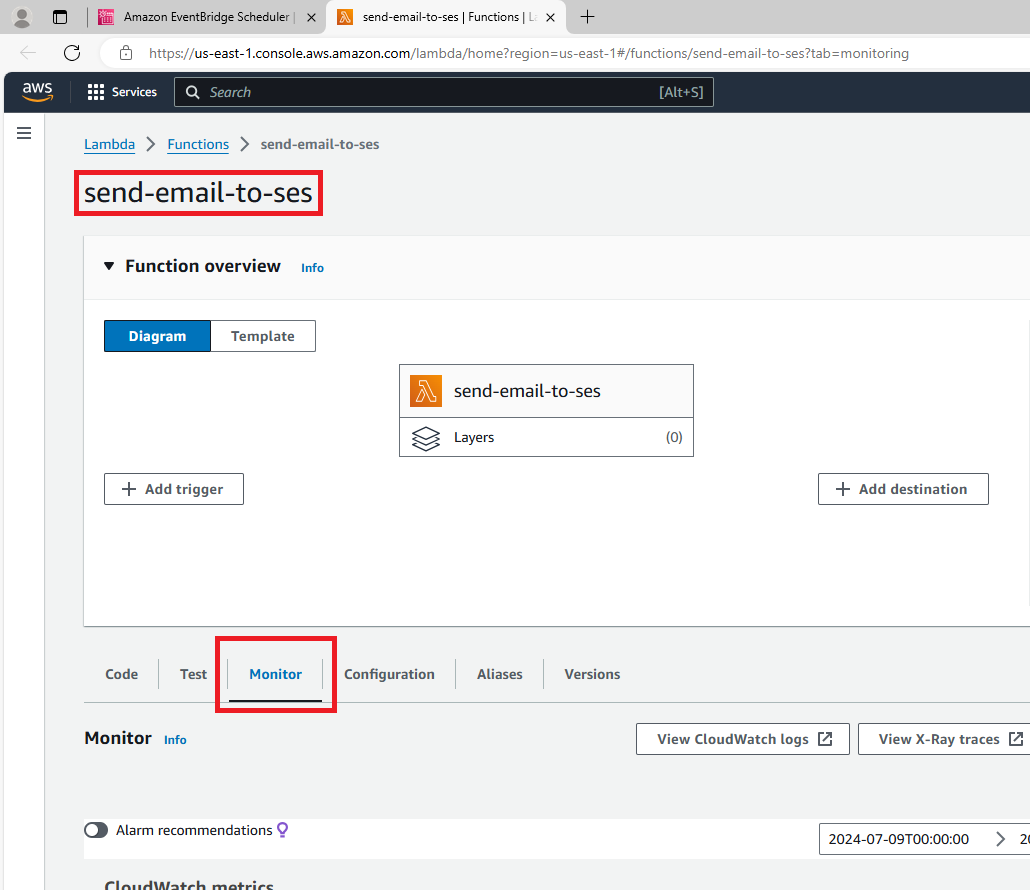Click the send-email-to-ses page heading
Image resolution: width=1030 pixels, height=890 pixels.
[198, 193]
